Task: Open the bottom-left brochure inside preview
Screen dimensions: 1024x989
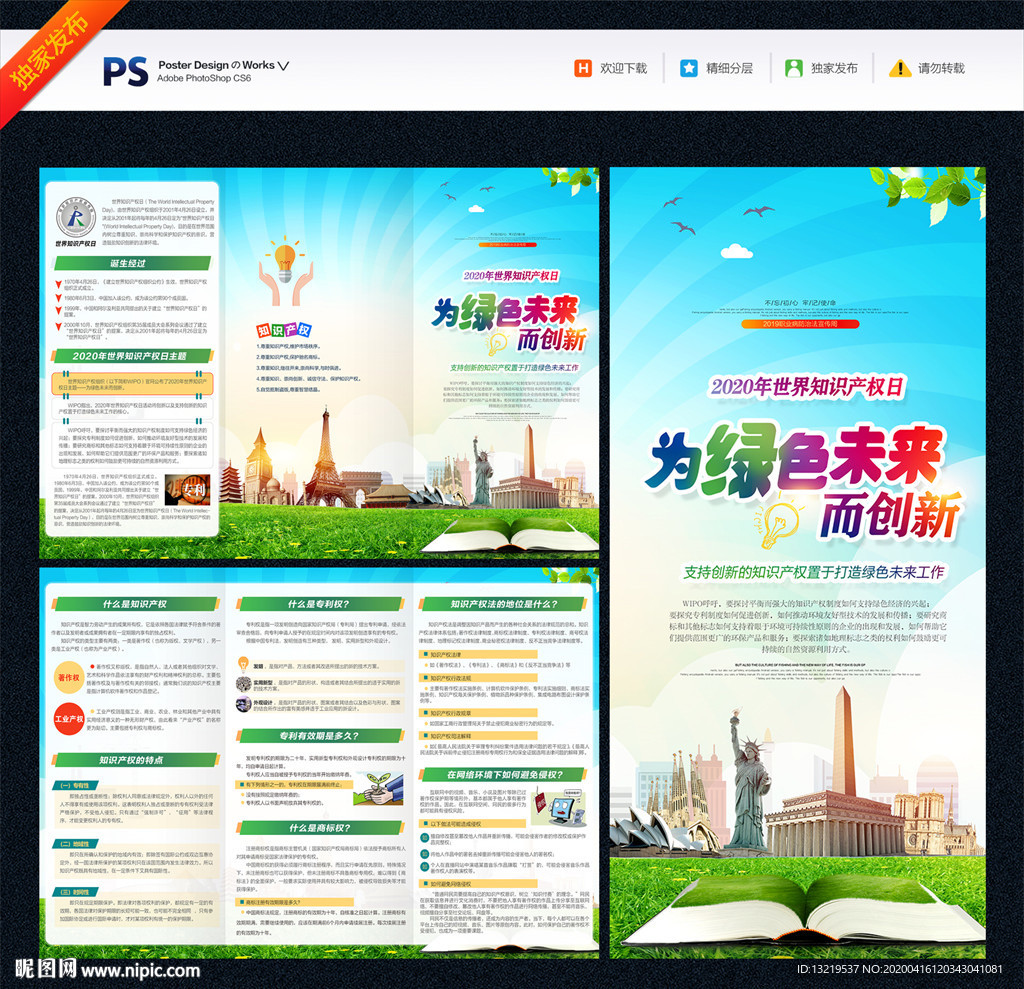Action: click(x=319, y=763)
